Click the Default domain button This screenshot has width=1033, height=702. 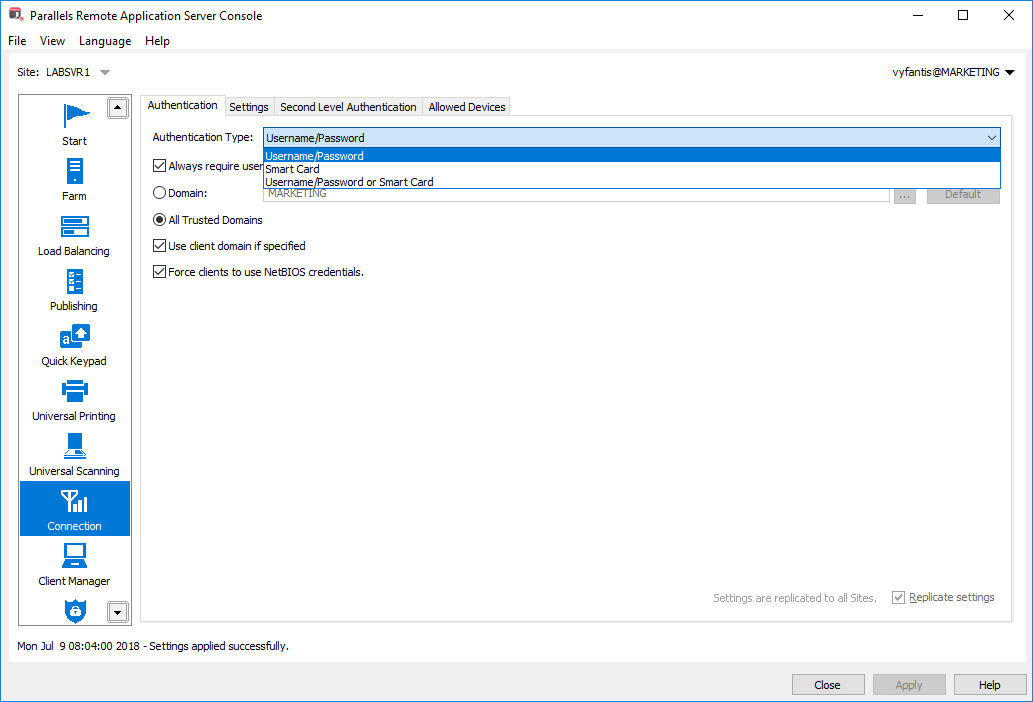(x=963, y=195)
